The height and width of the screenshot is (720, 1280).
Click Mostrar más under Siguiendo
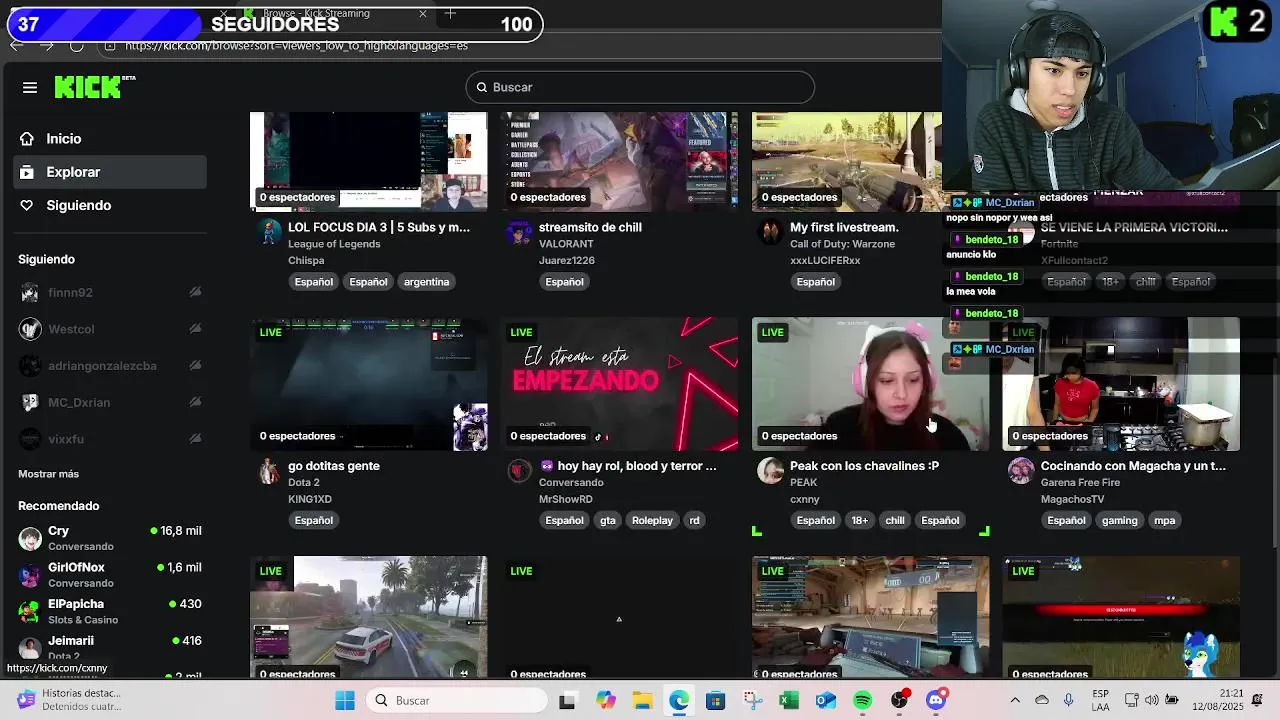point(48,474)
